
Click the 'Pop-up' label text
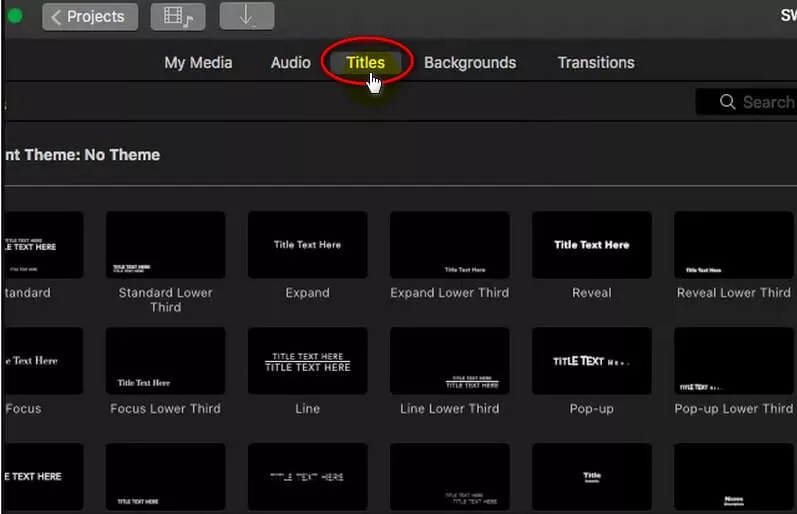[592, 409]
